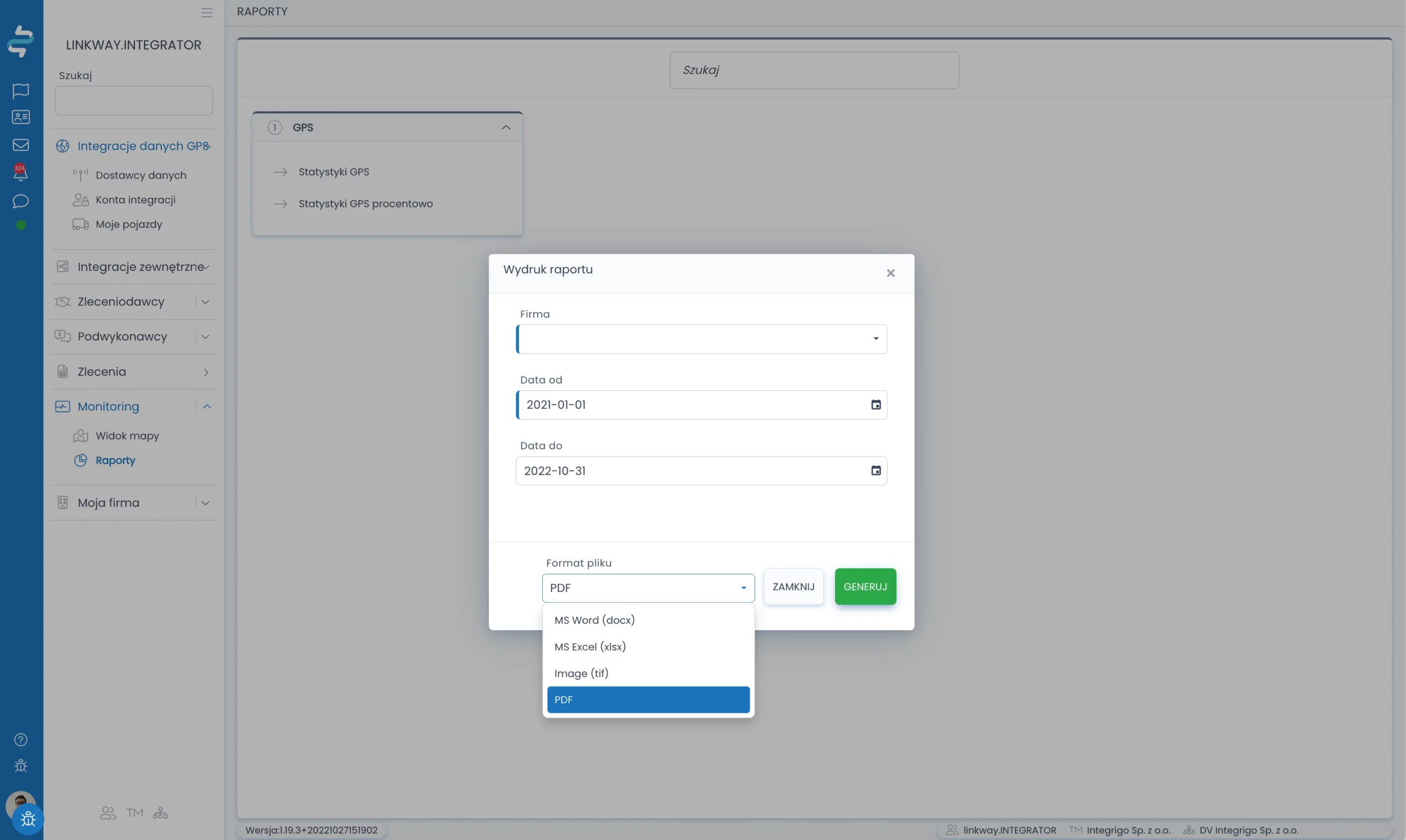
Task: Click the Data do date field
Action: pos(701,471)
